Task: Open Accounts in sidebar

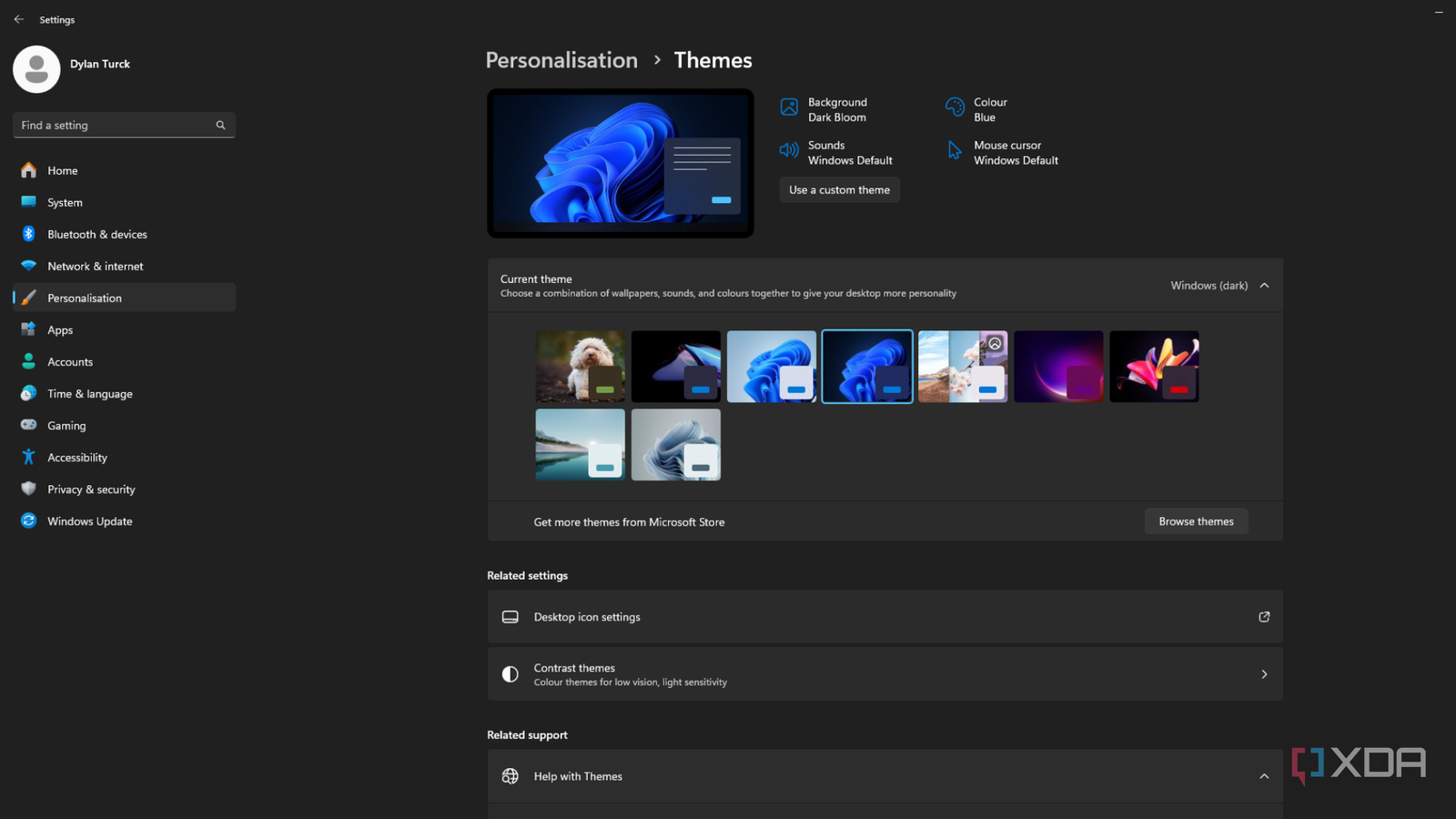Action: point(125,361)
